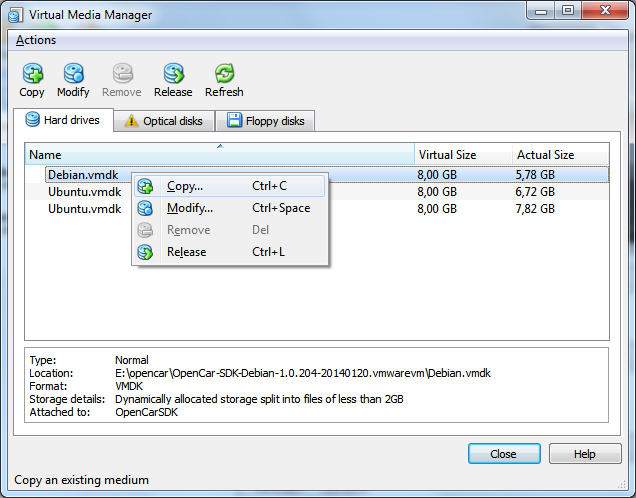Click the Refresh toolbar icon
Viewport: 636px width, 498px height.
click(x=224, y=73)
